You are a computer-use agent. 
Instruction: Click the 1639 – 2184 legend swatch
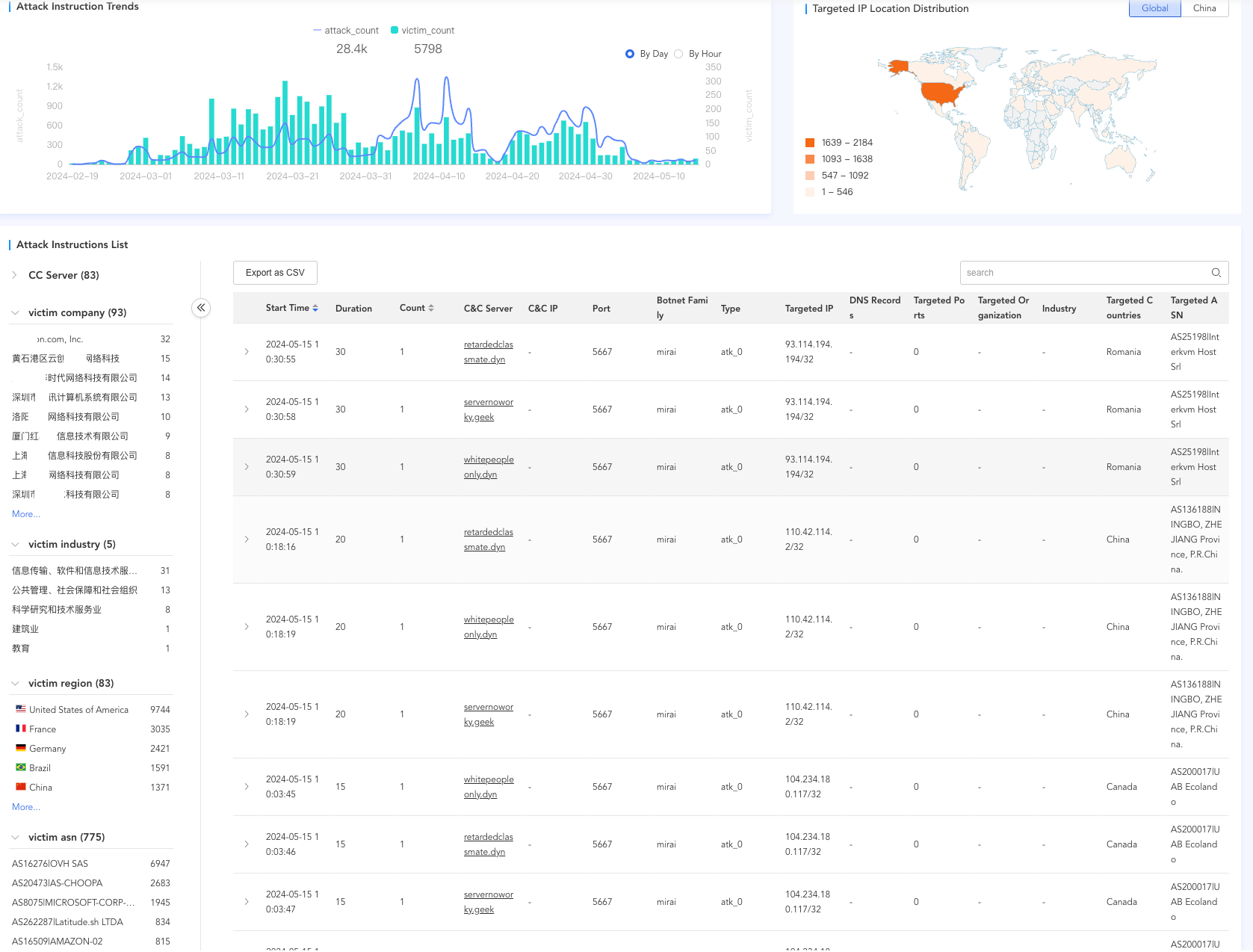(x=810, y=143)
